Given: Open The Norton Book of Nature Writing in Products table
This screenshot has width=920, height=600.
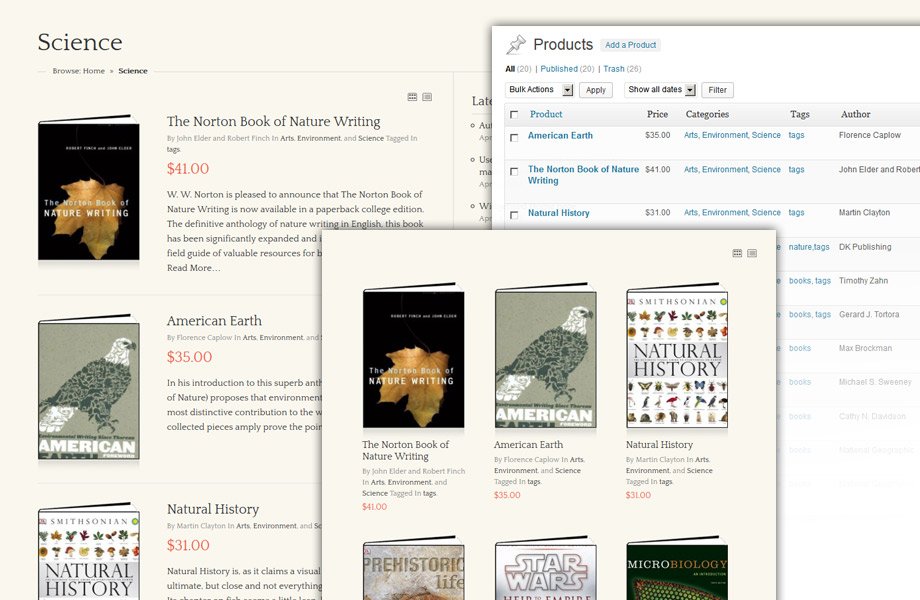Looking at the screenshot, I should tap(583, 175).
